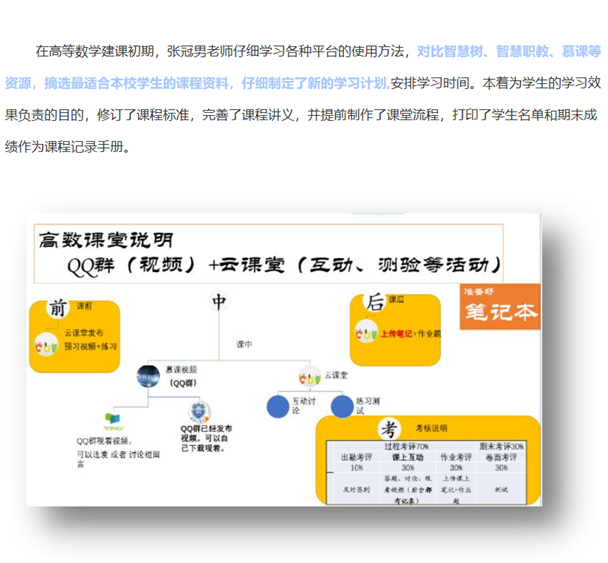Click the text 可以连麦 或者 讨论框留言
This screenshot has height=563, width=608.
118,459
